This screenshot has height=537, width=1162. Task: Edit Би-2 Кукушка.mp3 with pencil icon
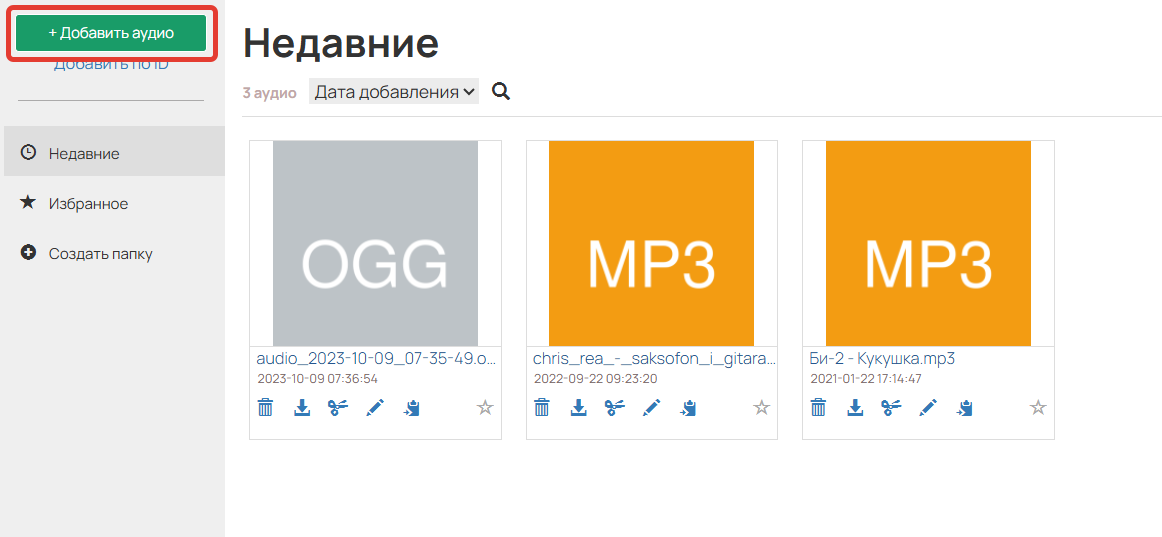pyautogui.click(x=928, y=407)
